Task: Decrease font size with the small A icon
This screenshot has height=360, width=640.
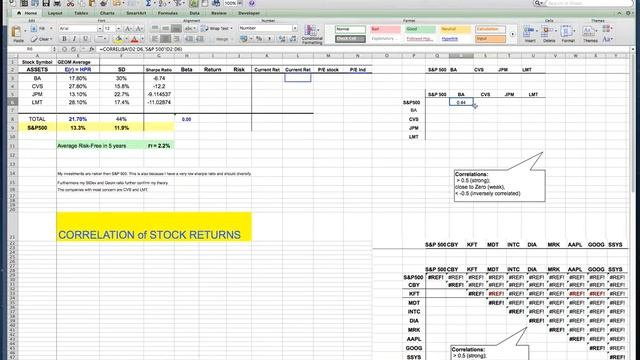Action: pyautogui.click(x=139, y=28)
